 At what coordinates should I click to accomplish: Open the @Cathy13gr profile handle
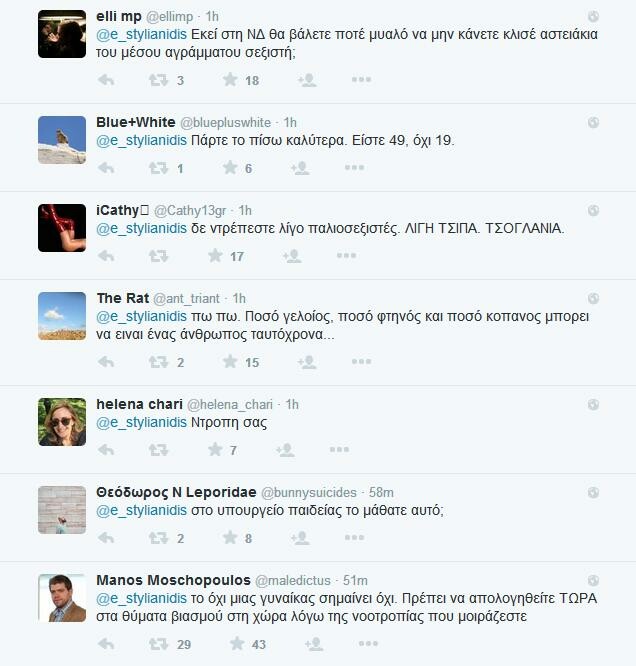pyautogui.click(x=190, y=210)
